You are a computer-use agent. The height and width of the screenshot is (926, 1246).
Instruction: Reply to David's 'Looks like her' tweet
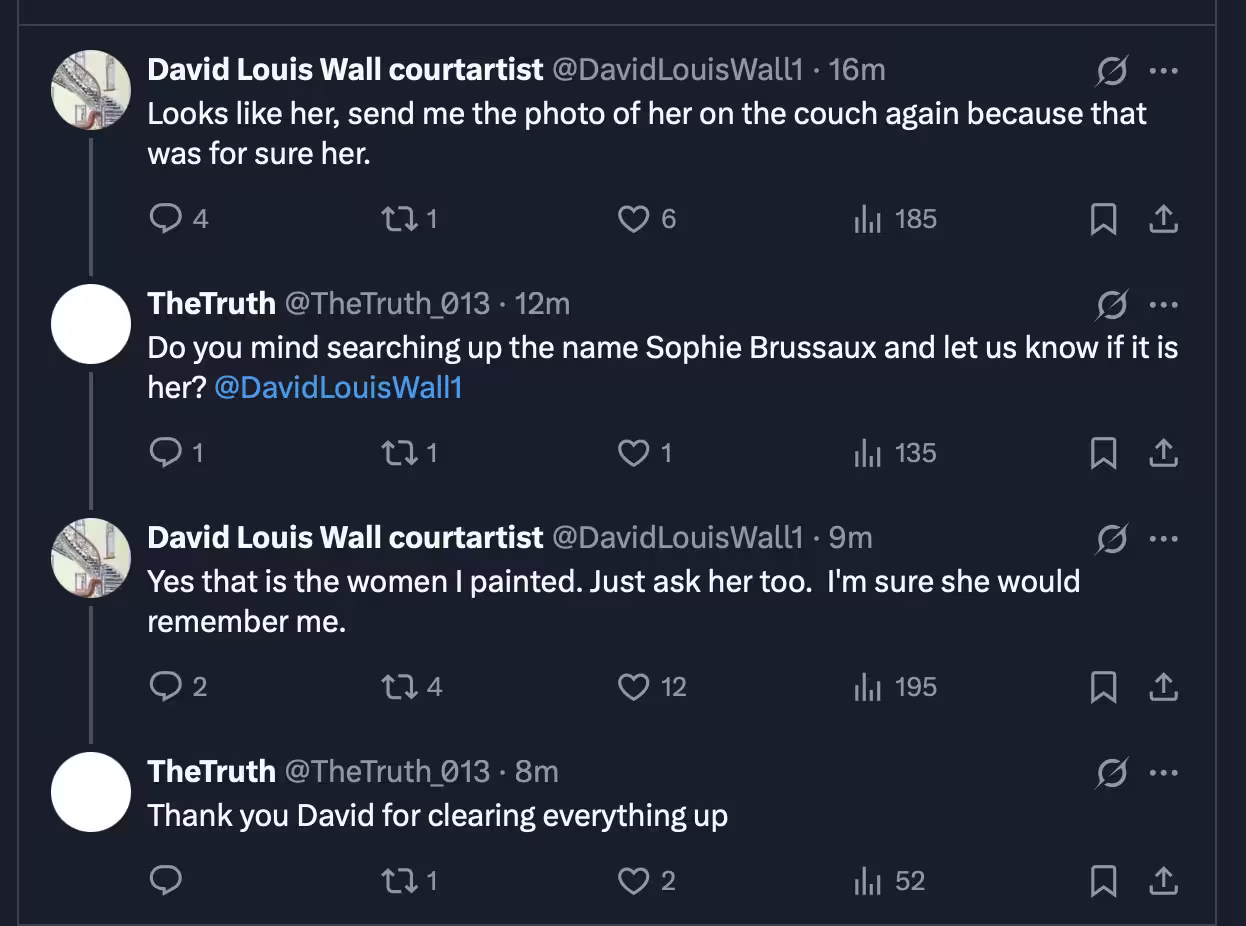pos(165,219)
